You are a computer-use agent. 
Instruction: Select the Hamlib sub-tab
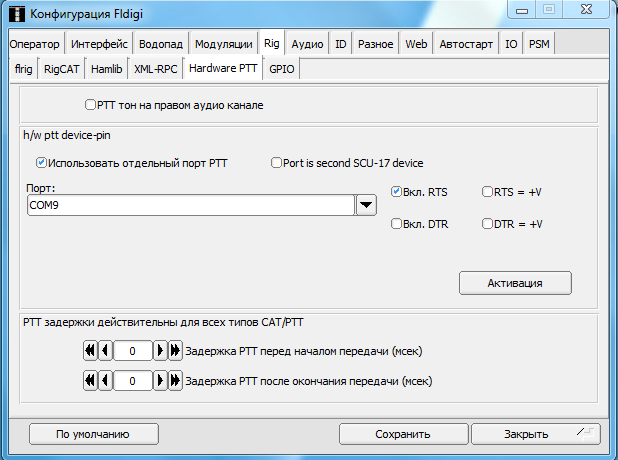(106, 69)
